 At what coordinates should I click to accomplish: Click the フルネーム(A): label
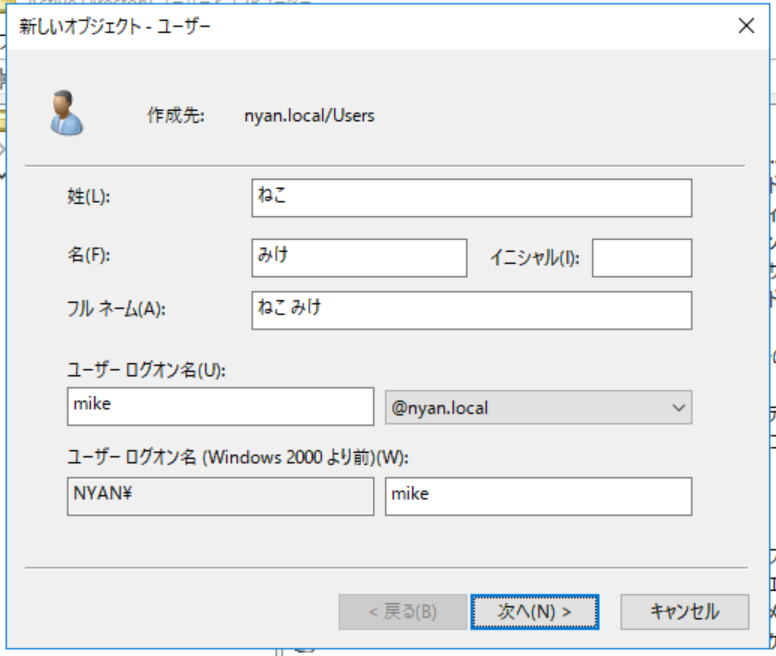[115, 308]
